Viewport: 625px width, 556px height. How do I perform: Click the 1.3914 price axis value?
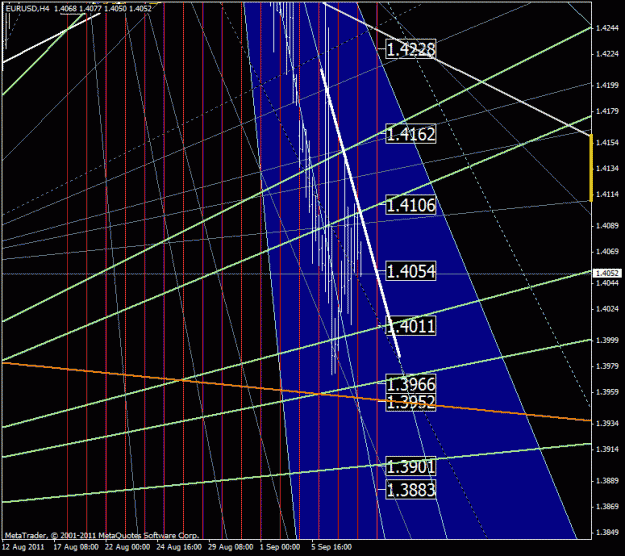click(x=607, y=449)
